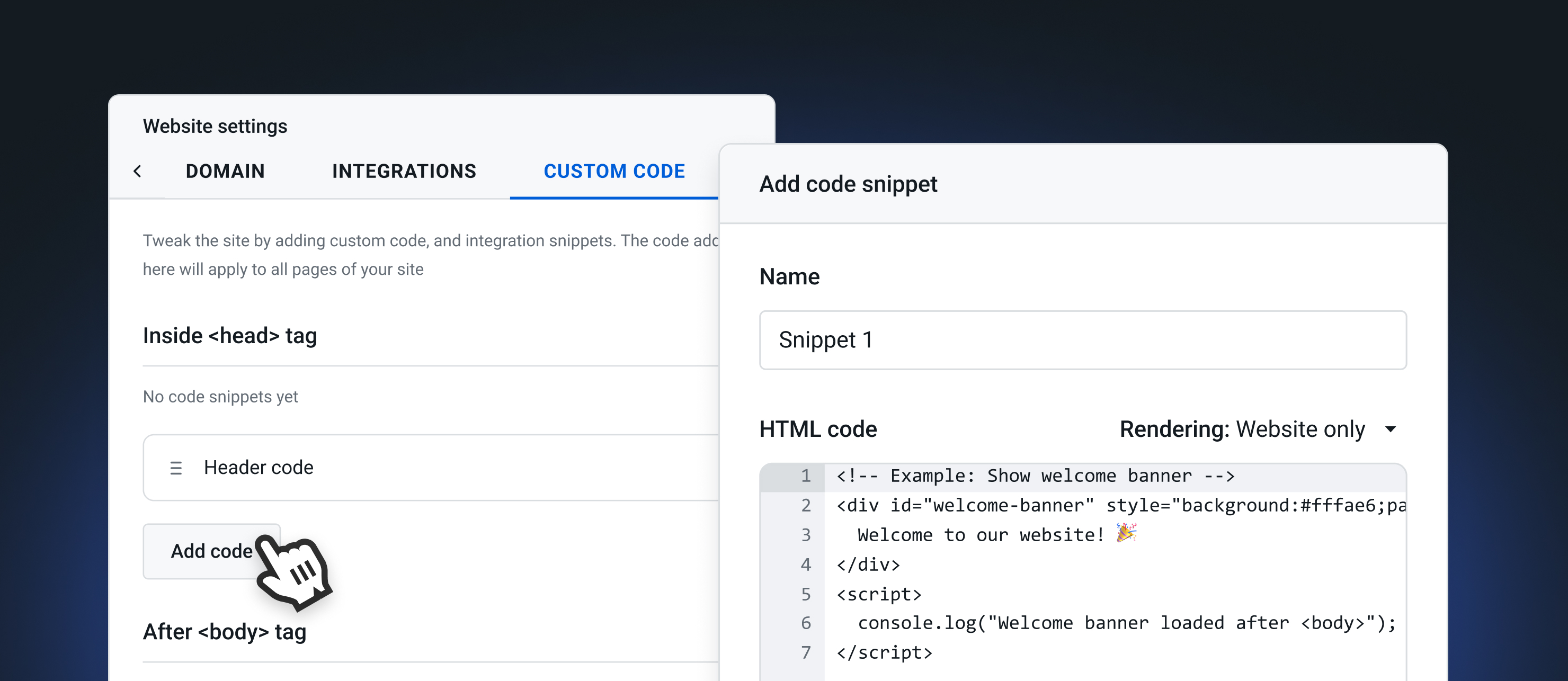Click the back chevron beside the Domain tab
This screenshot has width=1568, height=681.
tap(138, 171)
